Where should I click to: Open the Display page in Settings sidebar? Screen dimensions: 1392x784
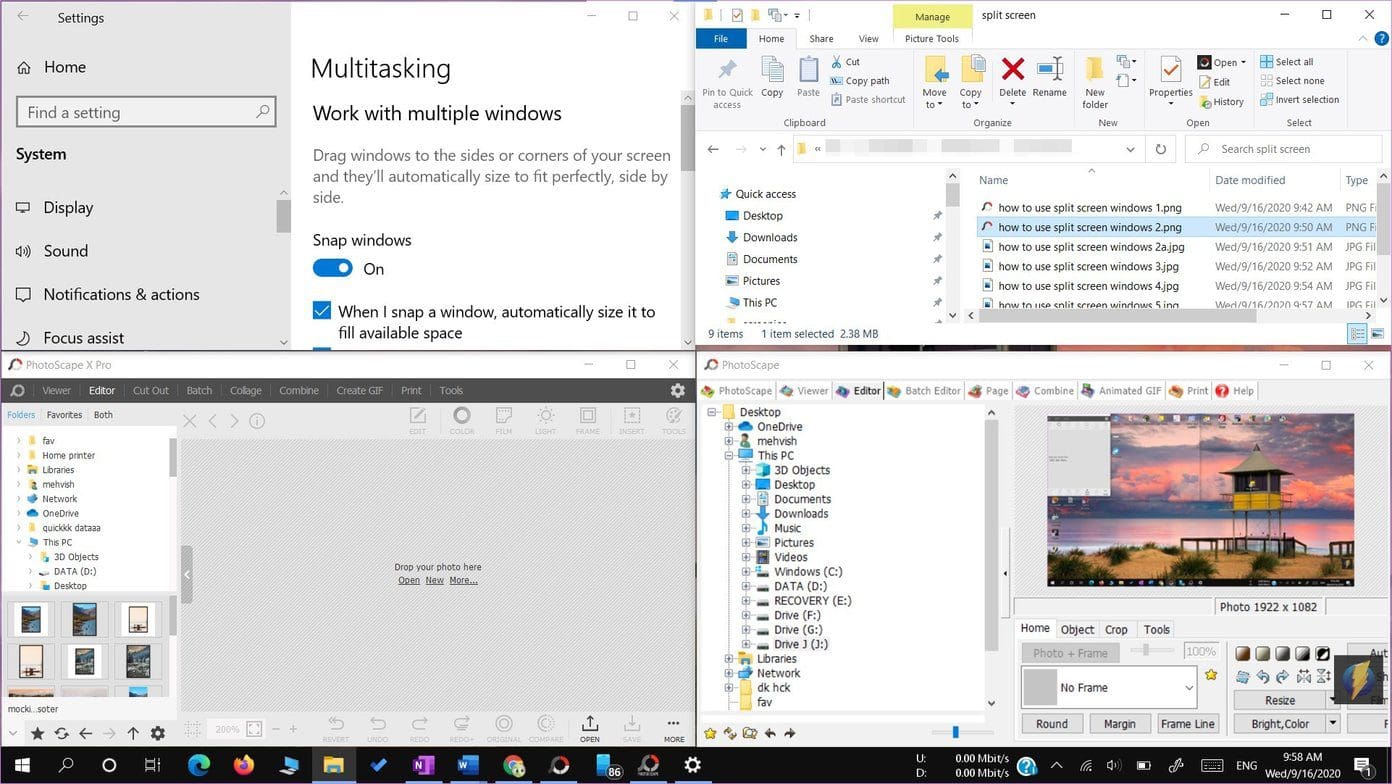coord(68,208)
